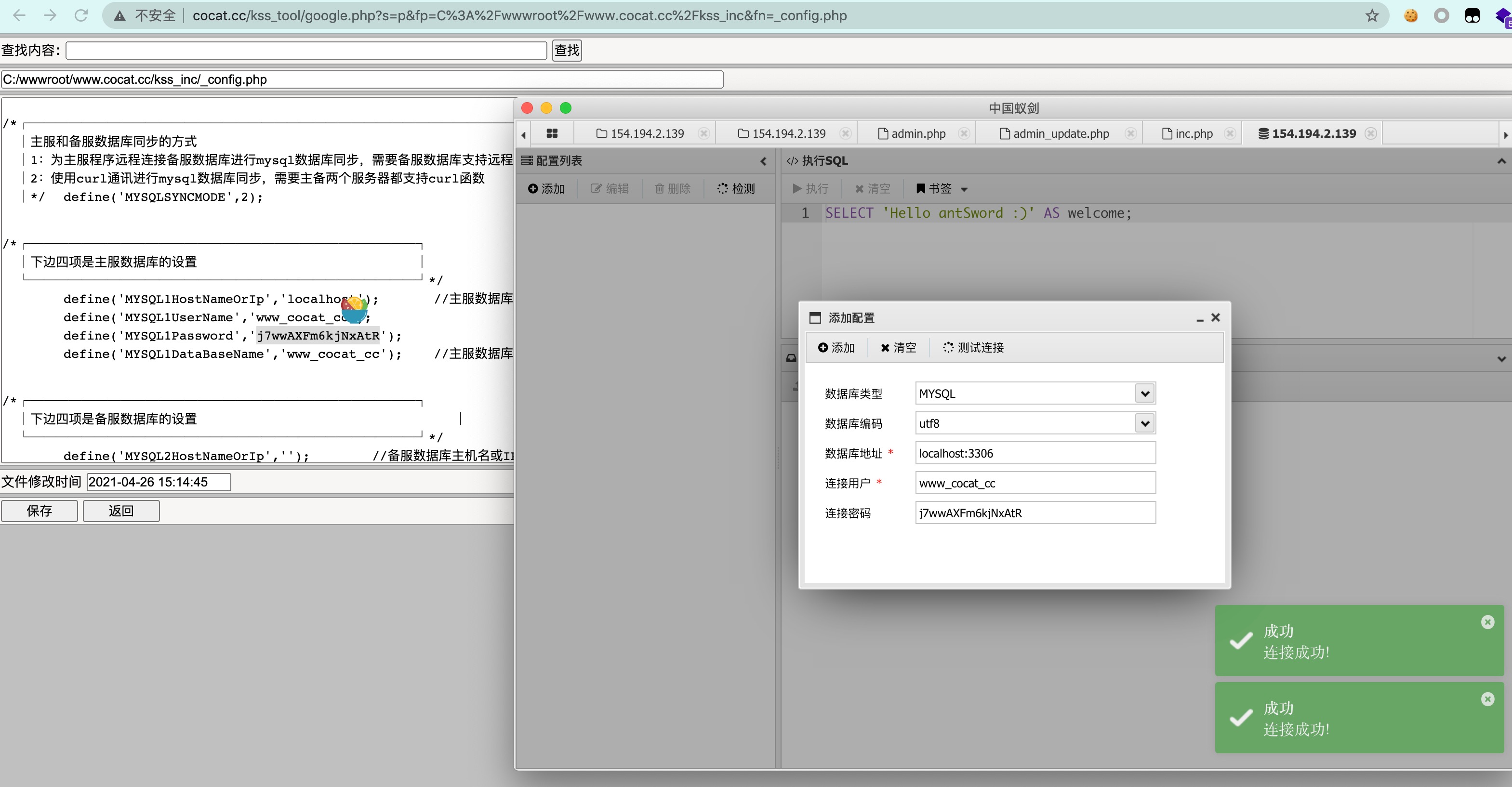Click the 保存 save button
This screenshot has height=787, width=1512.
(x=40, y=511)
